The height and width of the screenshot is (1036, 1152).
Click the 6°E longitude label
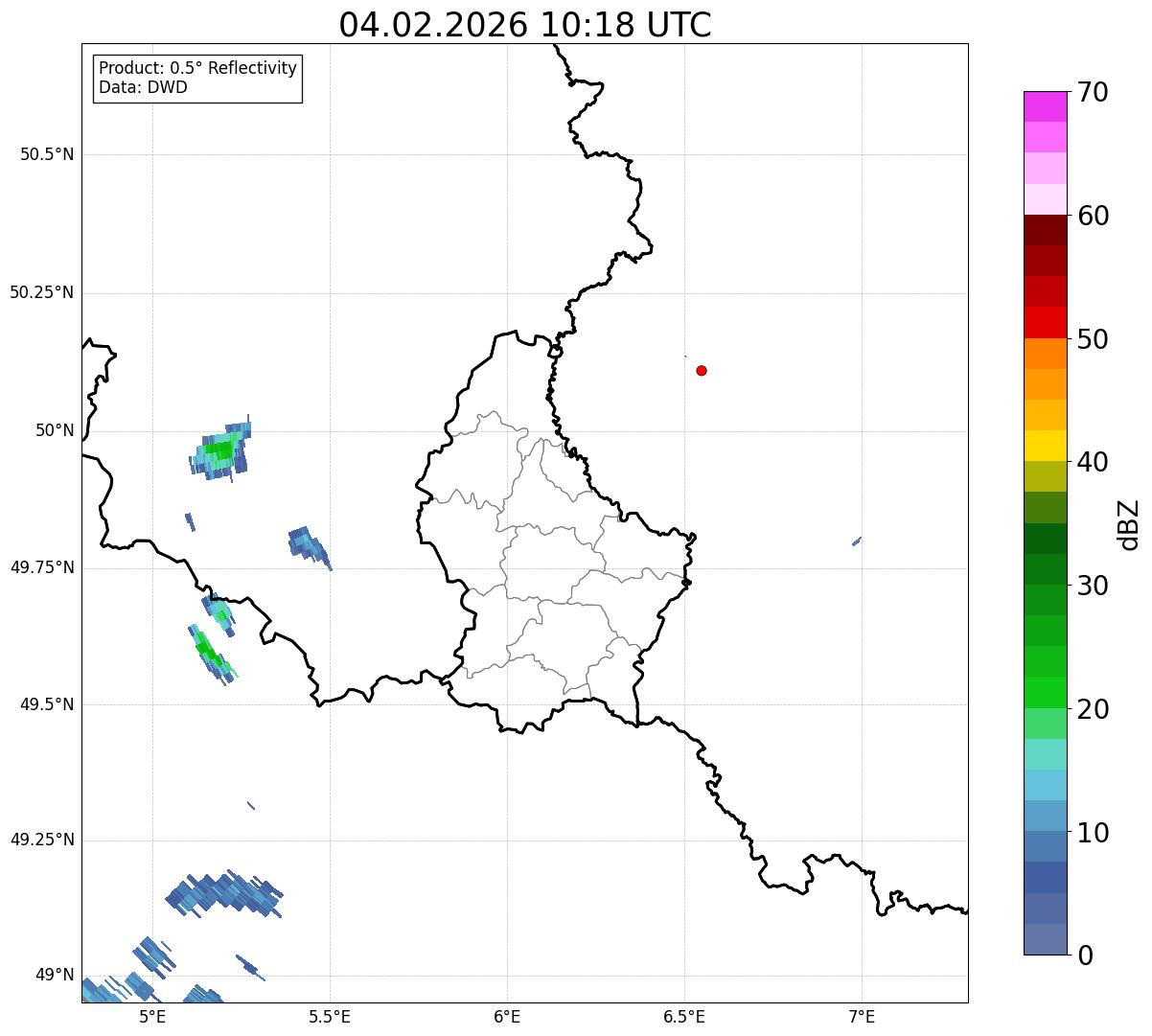507,1017
